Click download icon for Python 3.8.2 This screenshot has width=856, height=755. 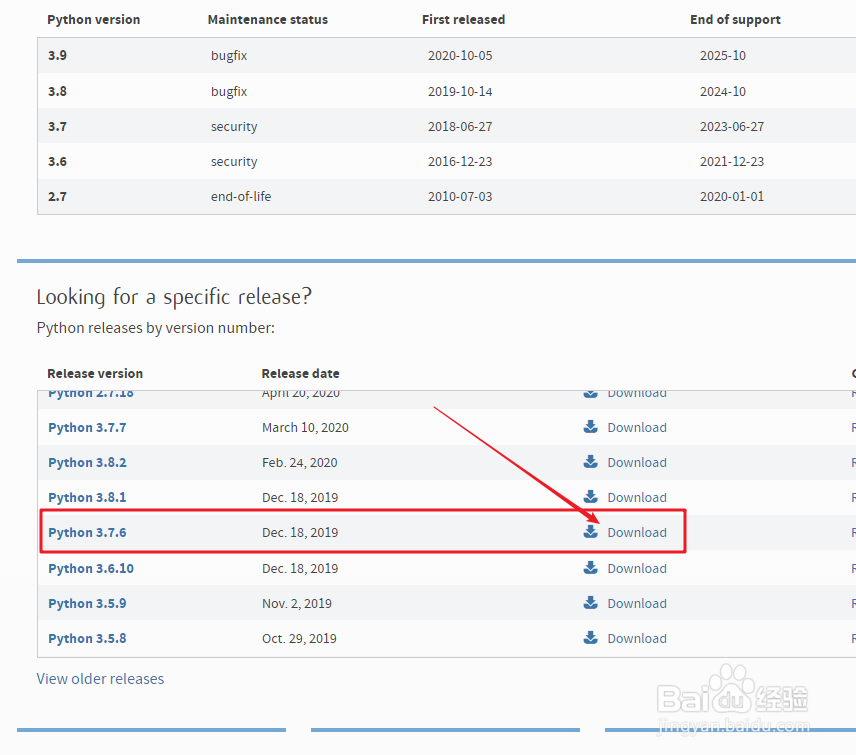point(590,462)
